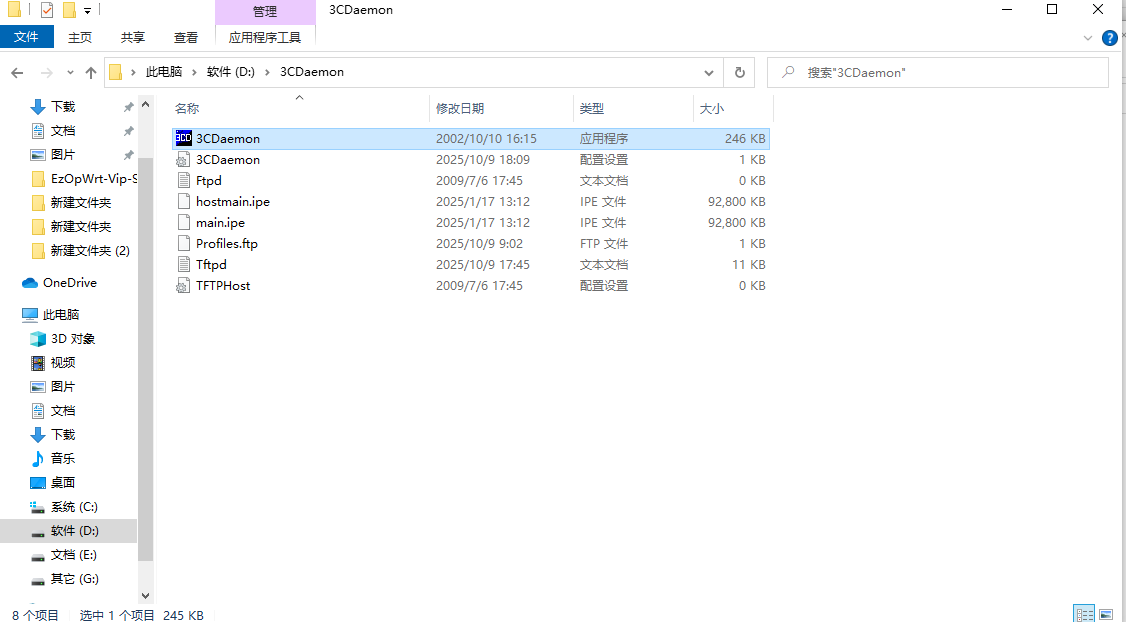
Task: Click the properties icon in quick access toolbar
Action: 47,10
